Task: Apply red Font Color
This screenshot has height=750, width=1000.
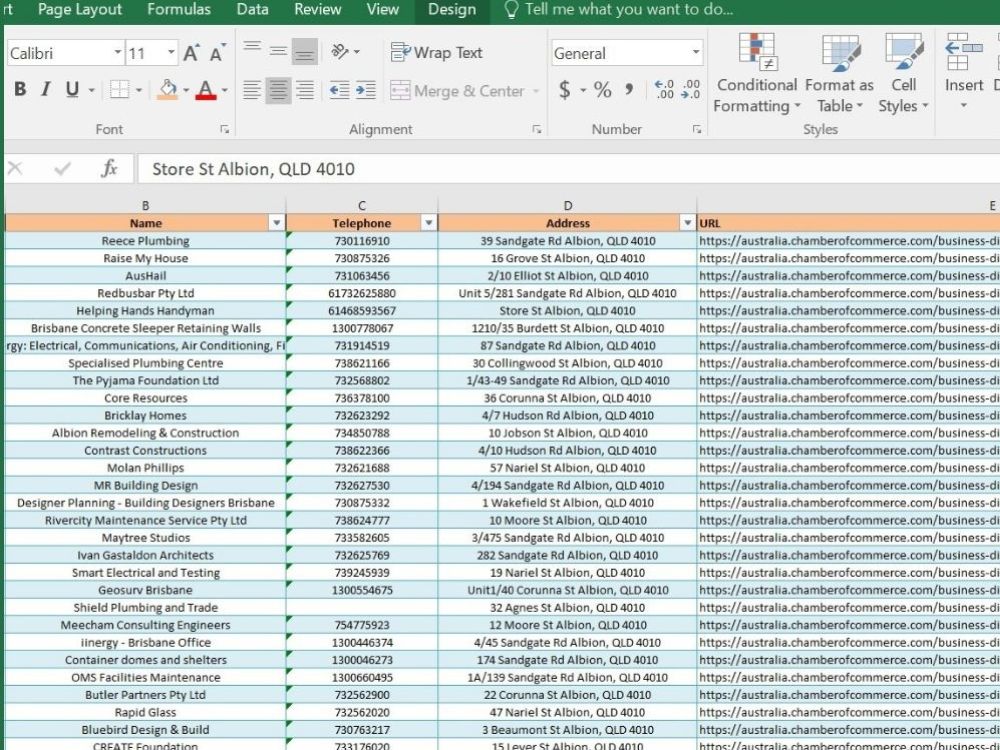Action: 205,89
